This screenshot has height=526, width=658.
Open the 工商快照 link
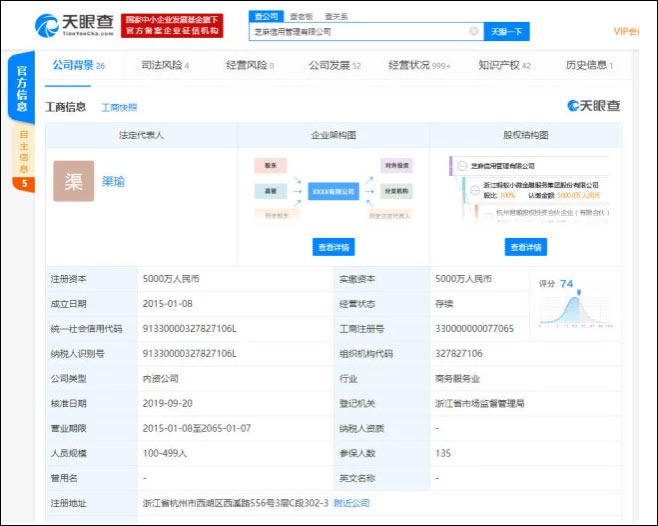point(119,107)
